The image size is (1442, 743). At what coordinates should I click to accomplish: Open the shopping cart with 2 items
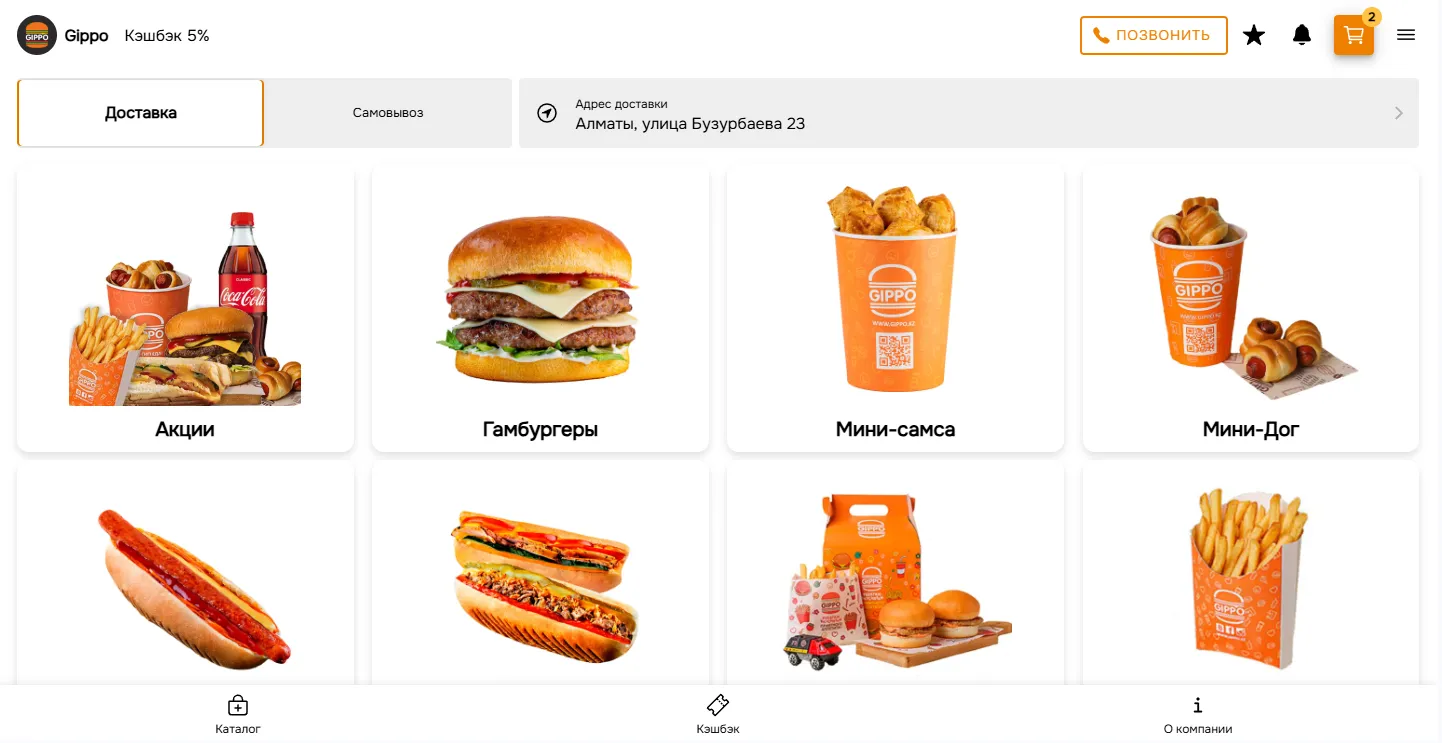pos(1353,35)
